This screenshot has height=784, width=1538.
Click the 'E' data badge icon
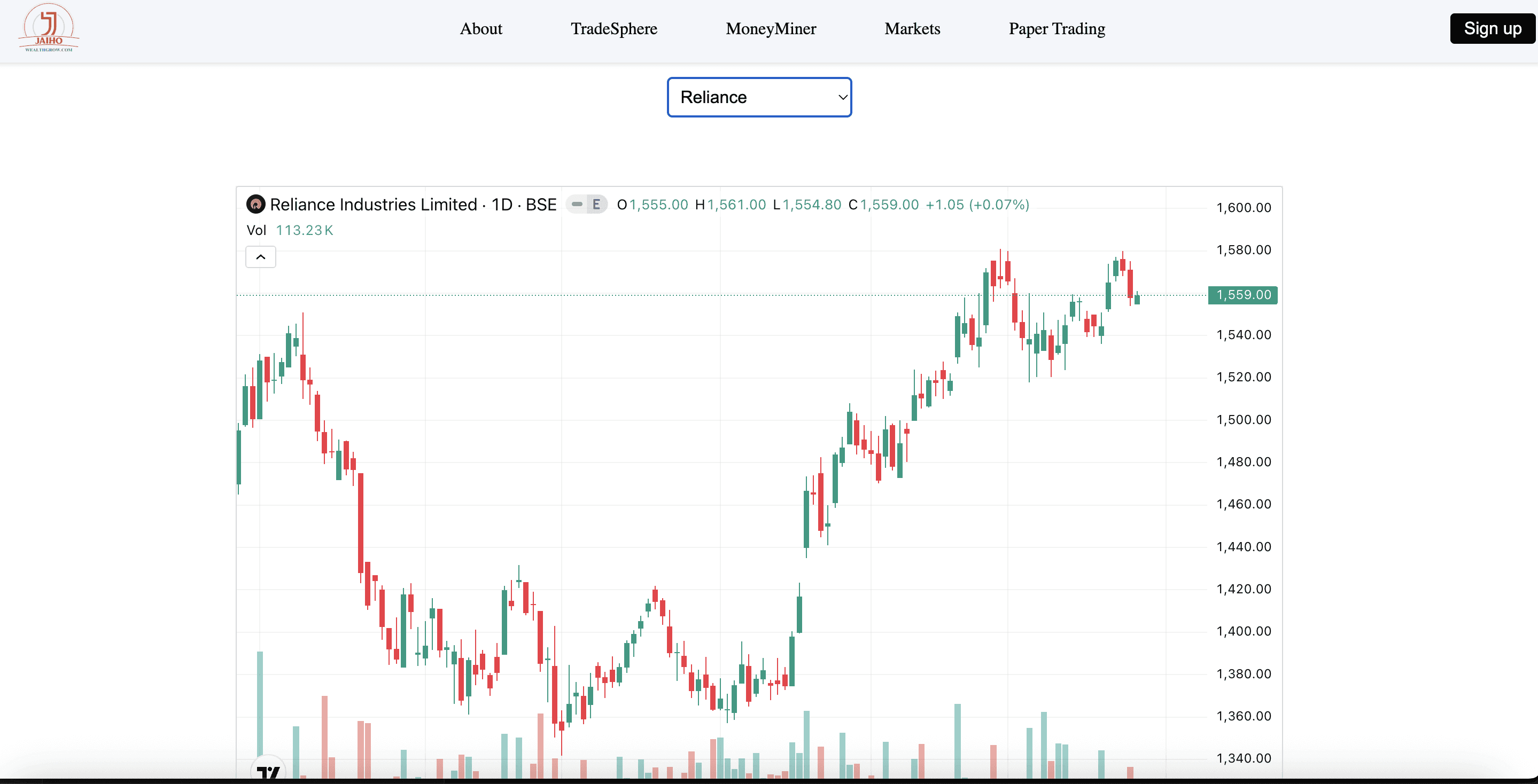[596, 205]
